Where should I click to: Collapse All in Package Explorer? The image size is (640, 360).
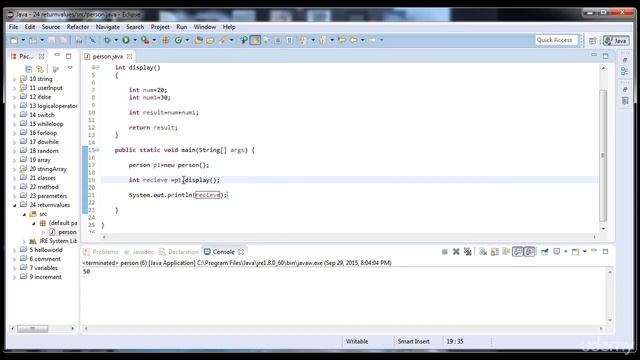pos(29,69)
